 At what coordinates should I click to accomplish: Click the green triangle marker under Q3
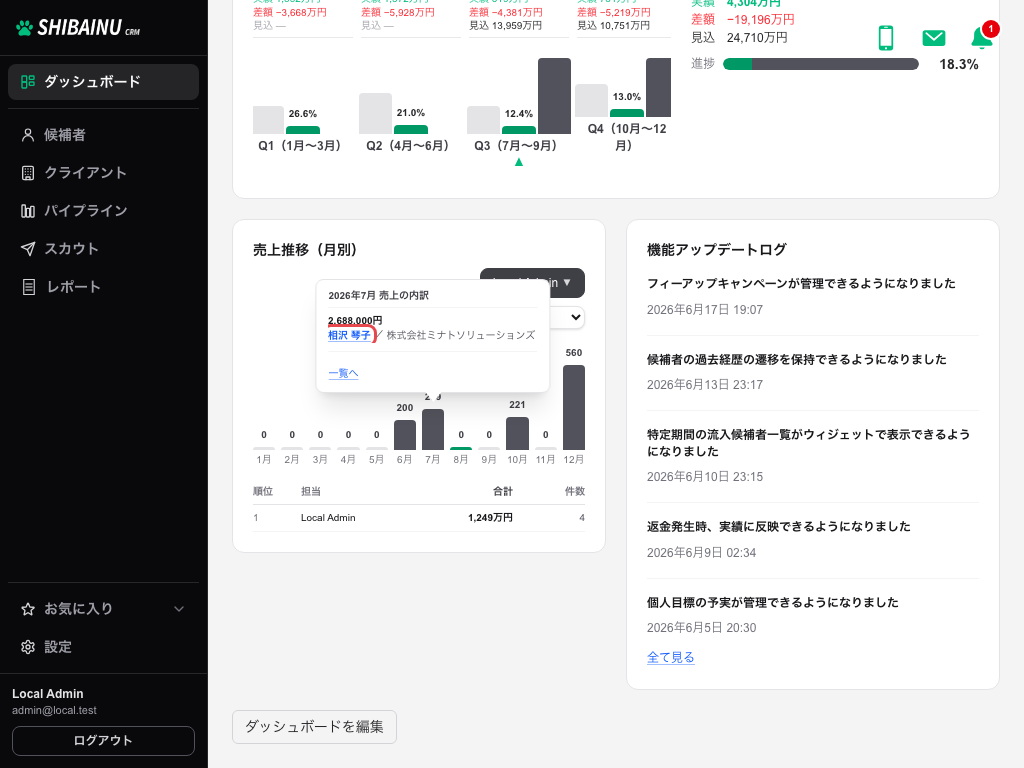(519, 162)
